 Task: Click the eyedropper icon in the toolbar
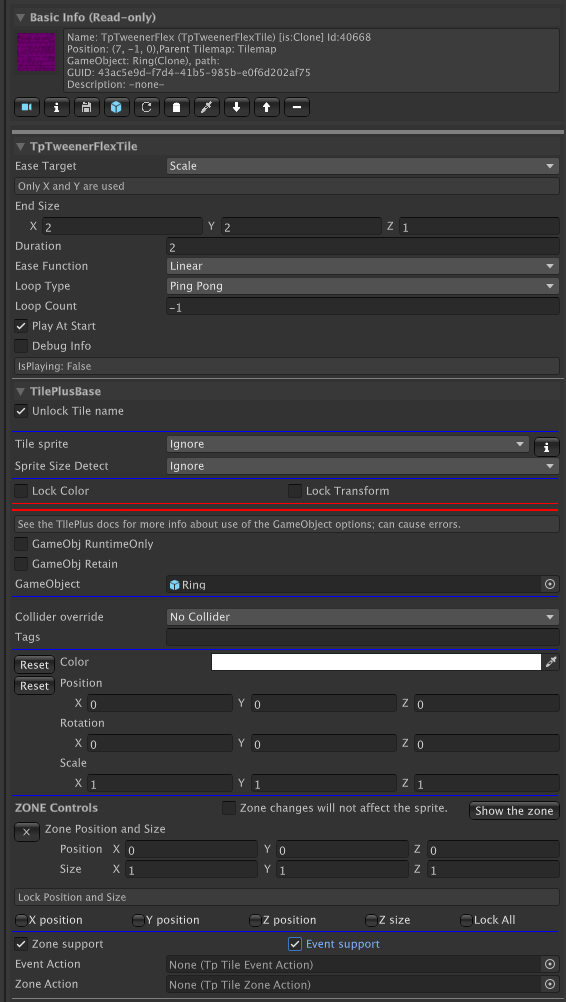click(x=206, y=107)
